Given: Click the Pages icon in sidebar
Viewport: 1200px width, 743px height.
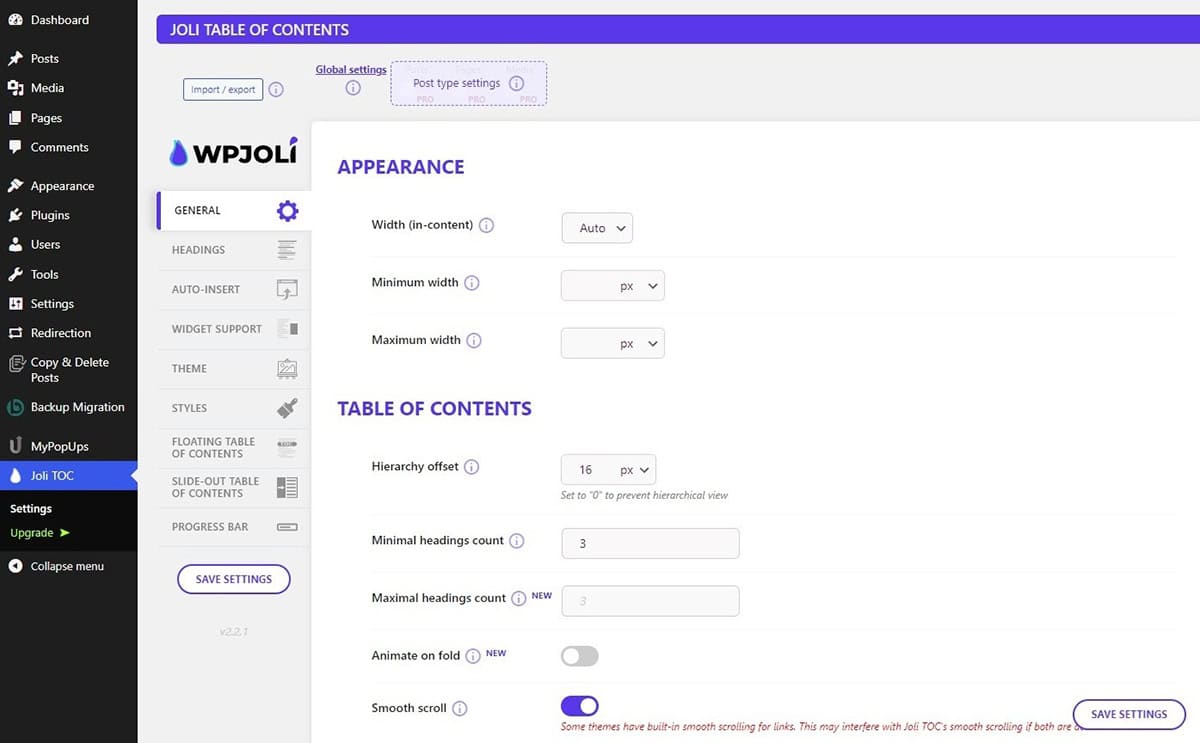Looking at the screenshot, I should click(x=15, y=118).
